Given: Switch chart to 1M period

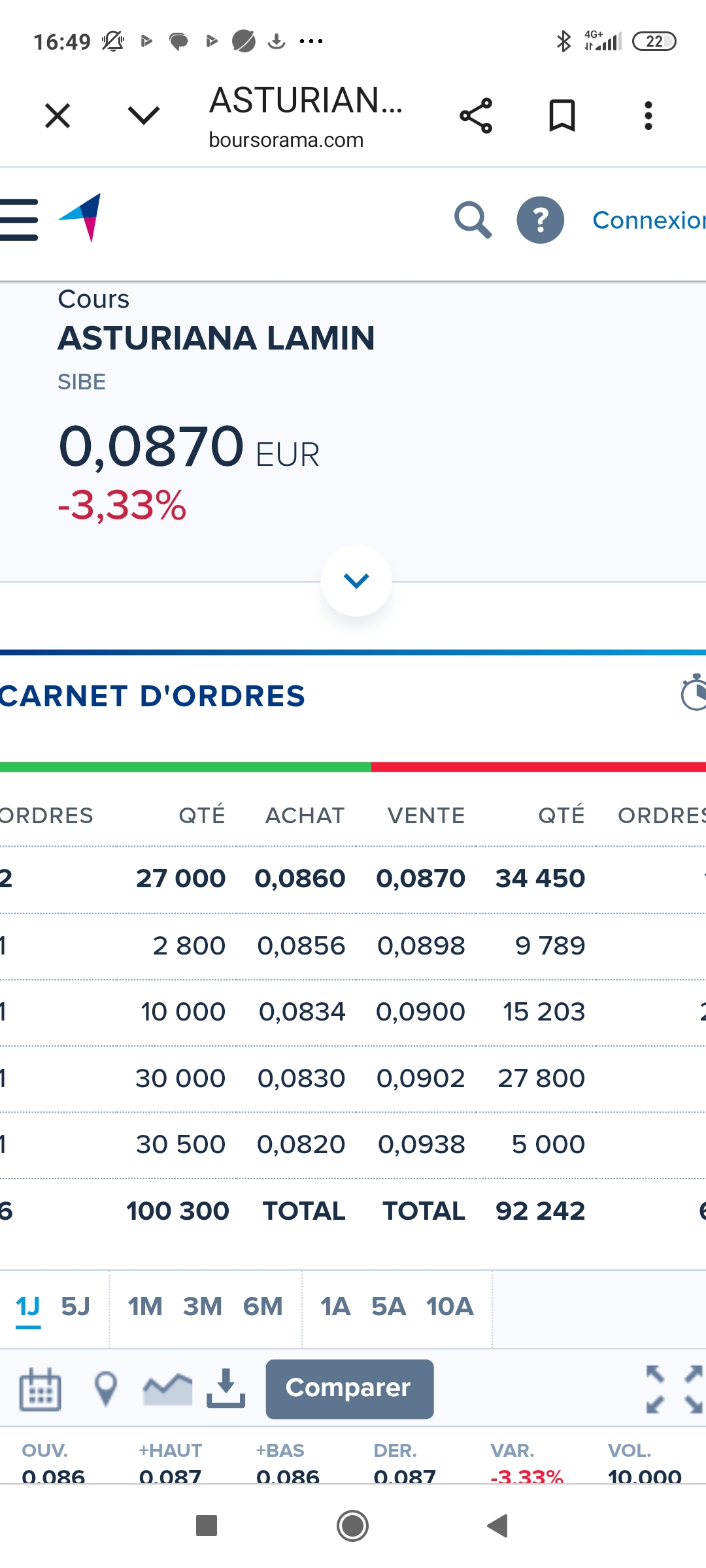Looking at the screenshot, I should pyautogui.click(x=145, y=1307).
